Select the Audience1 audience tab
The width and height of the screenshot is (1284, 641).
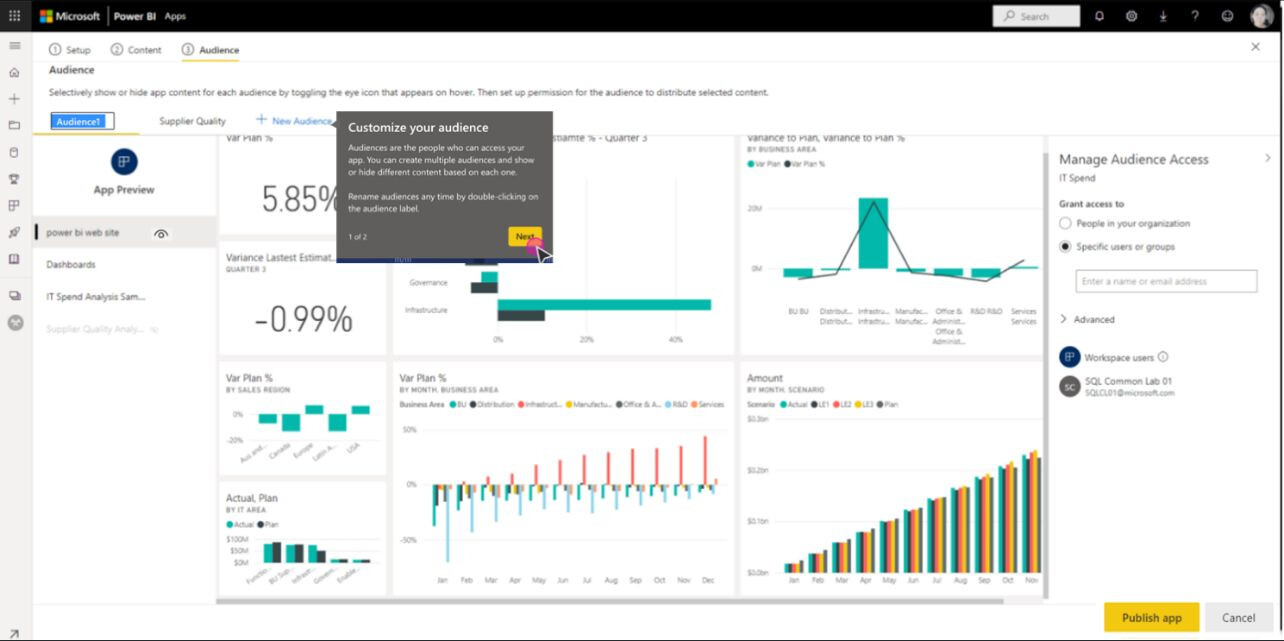[x=82, y=121]
